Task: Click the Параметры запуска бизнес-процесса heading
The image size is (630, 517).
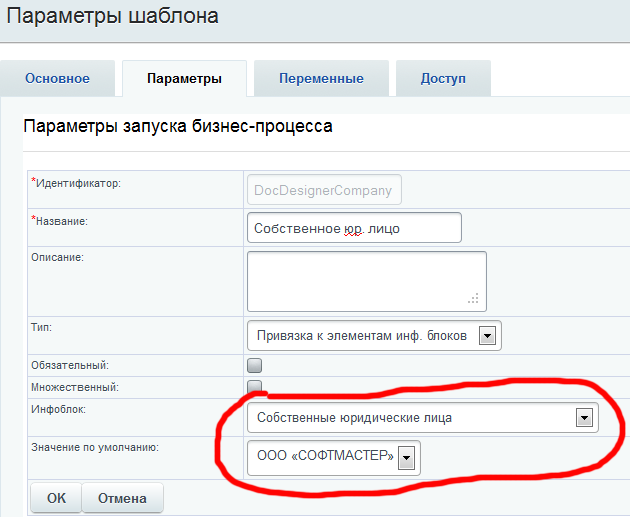Action: [177, 127]
